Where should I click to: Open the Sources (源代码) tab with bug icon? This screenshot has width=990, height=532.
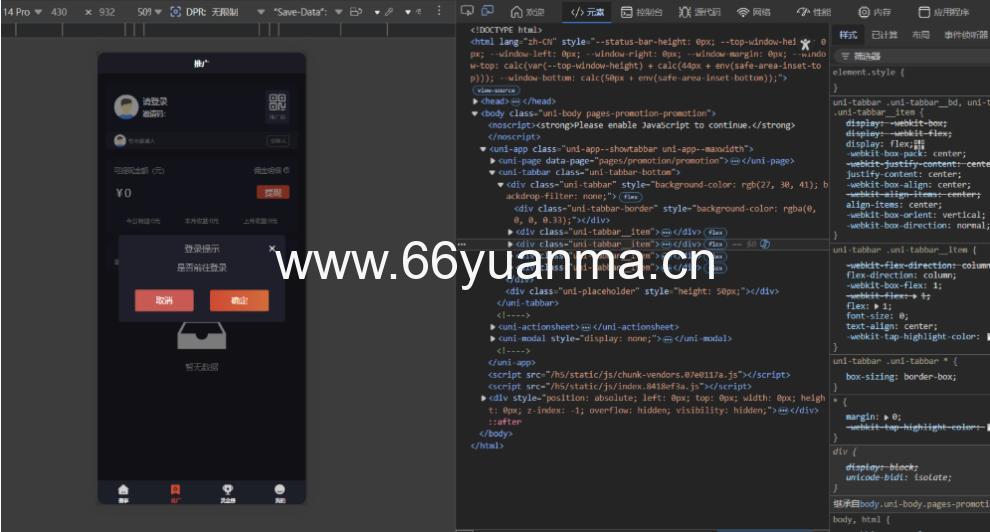pos(699,12)
